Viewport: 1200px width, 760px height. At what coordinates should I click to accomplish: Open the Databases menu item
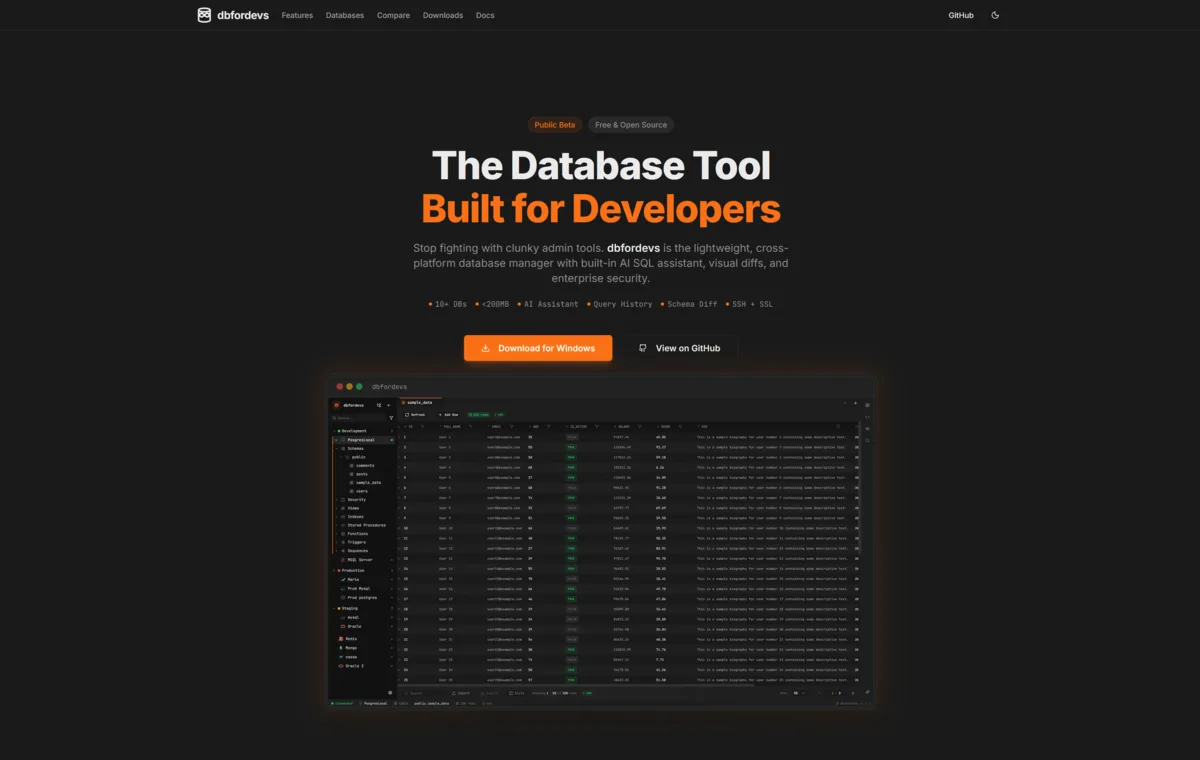point(345,15)
